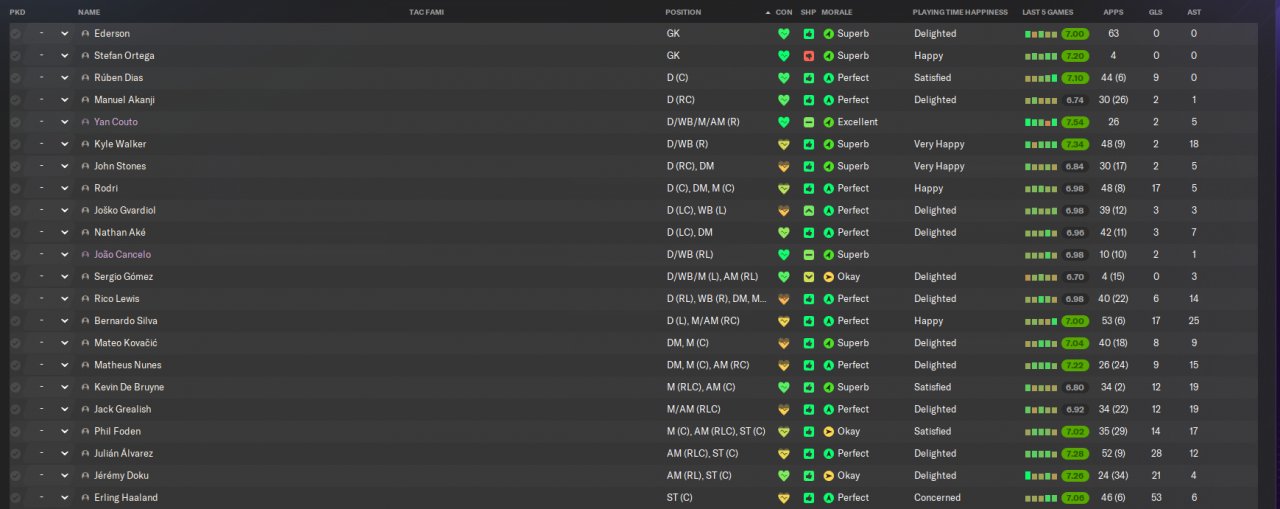The image size is (1280, 509).
Task: Click Jérémy Doku's last five games form bars
Action: [x=1041, y=475]
